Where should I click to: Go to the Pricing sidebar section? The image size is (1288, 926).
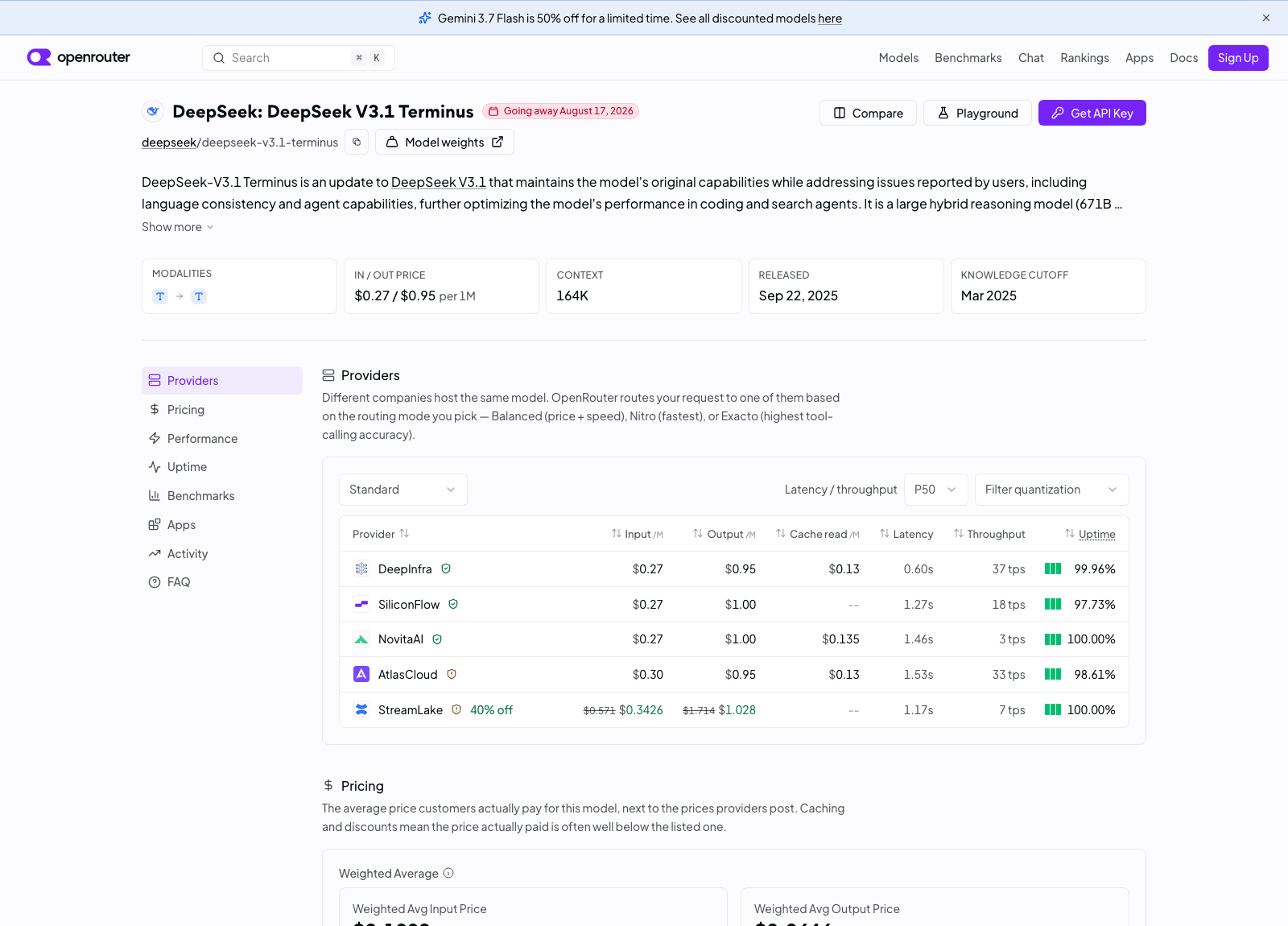[222, 410]
